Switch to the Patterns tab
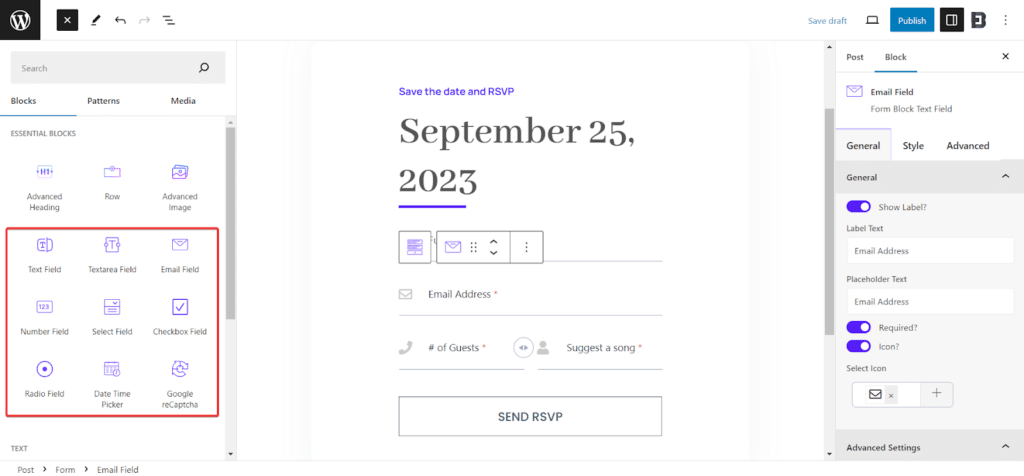The width and height of the screenshot is (1024, 476). (103, 101)
